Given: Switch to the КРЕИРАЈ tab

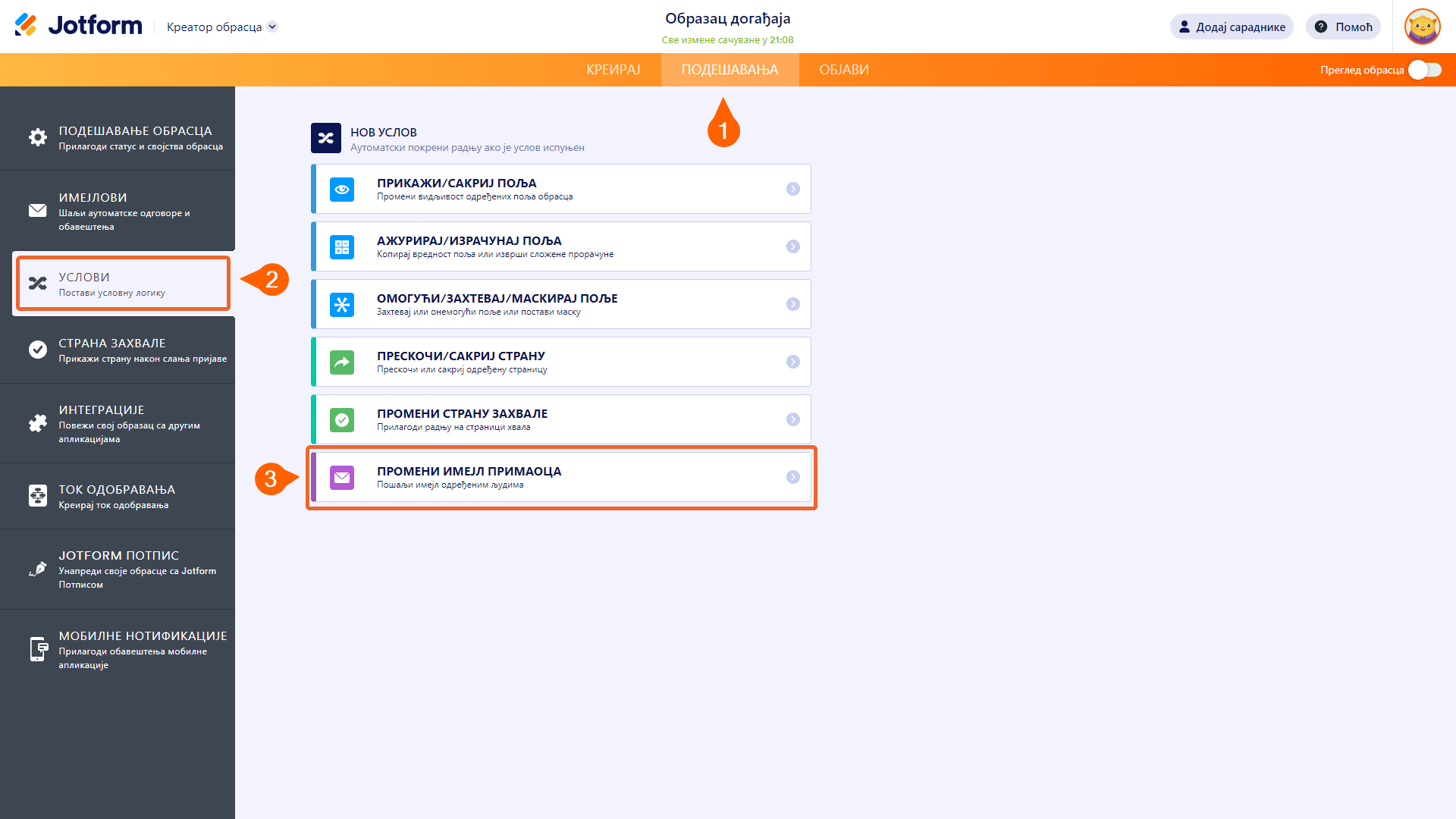Looking at the screenshot, I should pyautogui.click(x=613, y=70).
